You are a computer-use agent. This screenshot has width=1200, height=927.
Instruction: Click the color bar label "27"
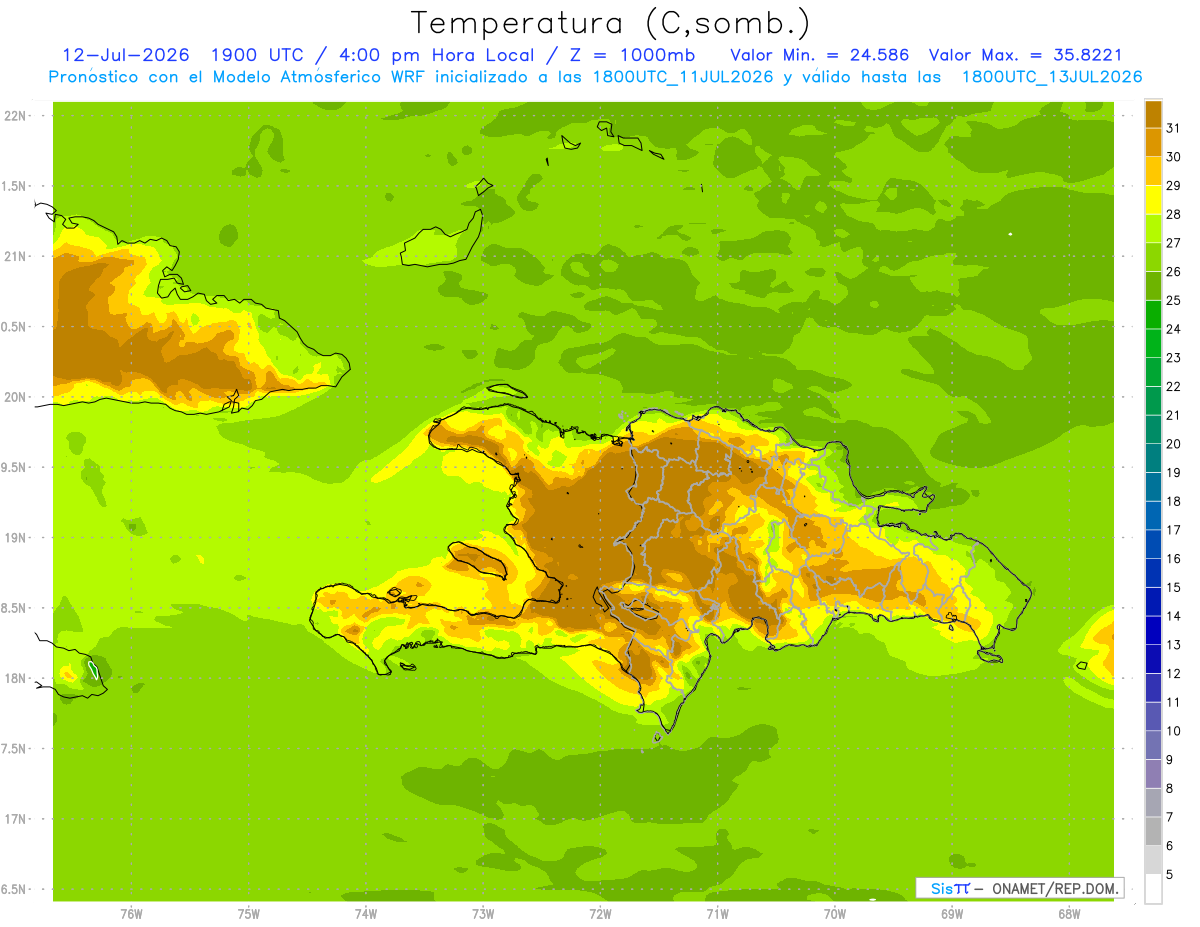click(x=1174, y=243)
